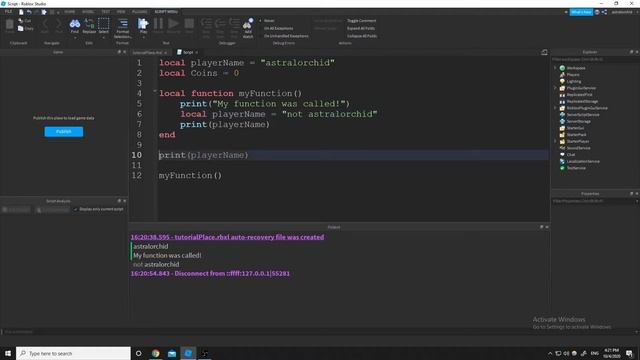This screenshot has height=360, width=640.
Task: Open auto-recovery file message link in Output
Action: point(227,237)
